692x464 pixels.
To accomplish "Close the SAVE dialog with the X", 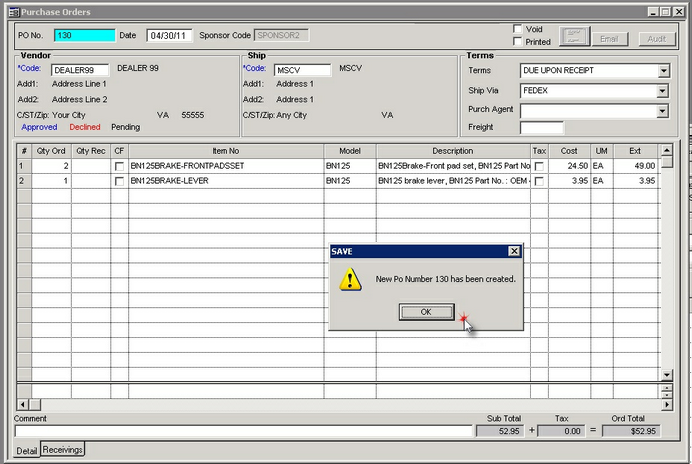I will (514, 251).
